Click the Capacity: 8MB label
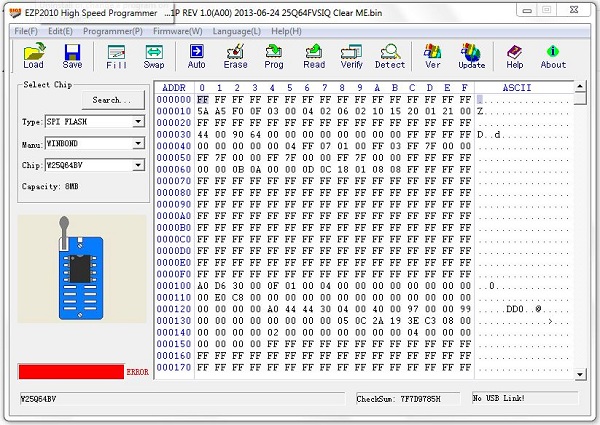This screenshot has height=425, width=600. click(x=50, y=186)
